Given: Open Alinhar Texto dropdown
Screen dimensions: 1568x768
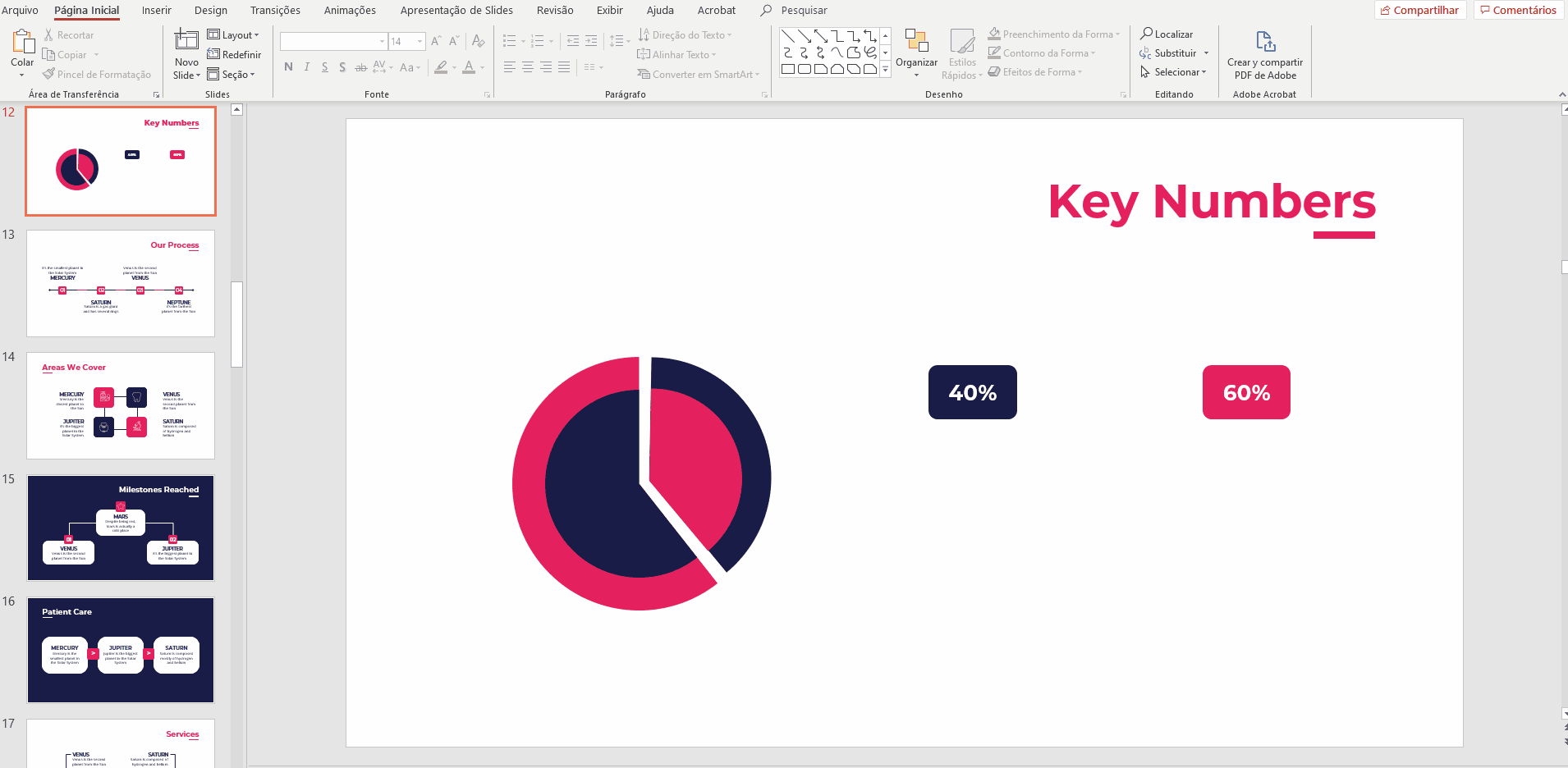Looking at the screenshot, I should point(676,55).
